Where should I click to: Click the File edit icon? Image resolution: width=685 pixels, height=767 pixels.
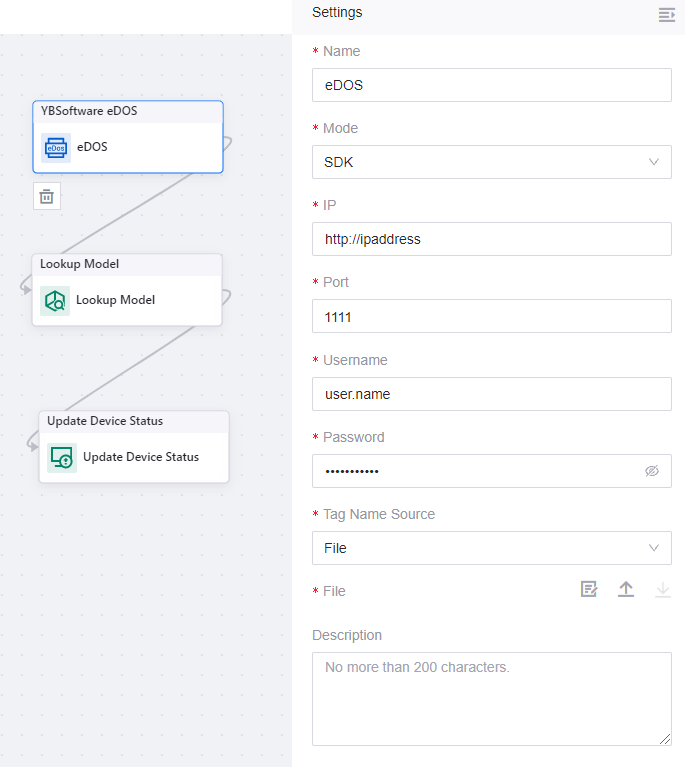[589, 590]
